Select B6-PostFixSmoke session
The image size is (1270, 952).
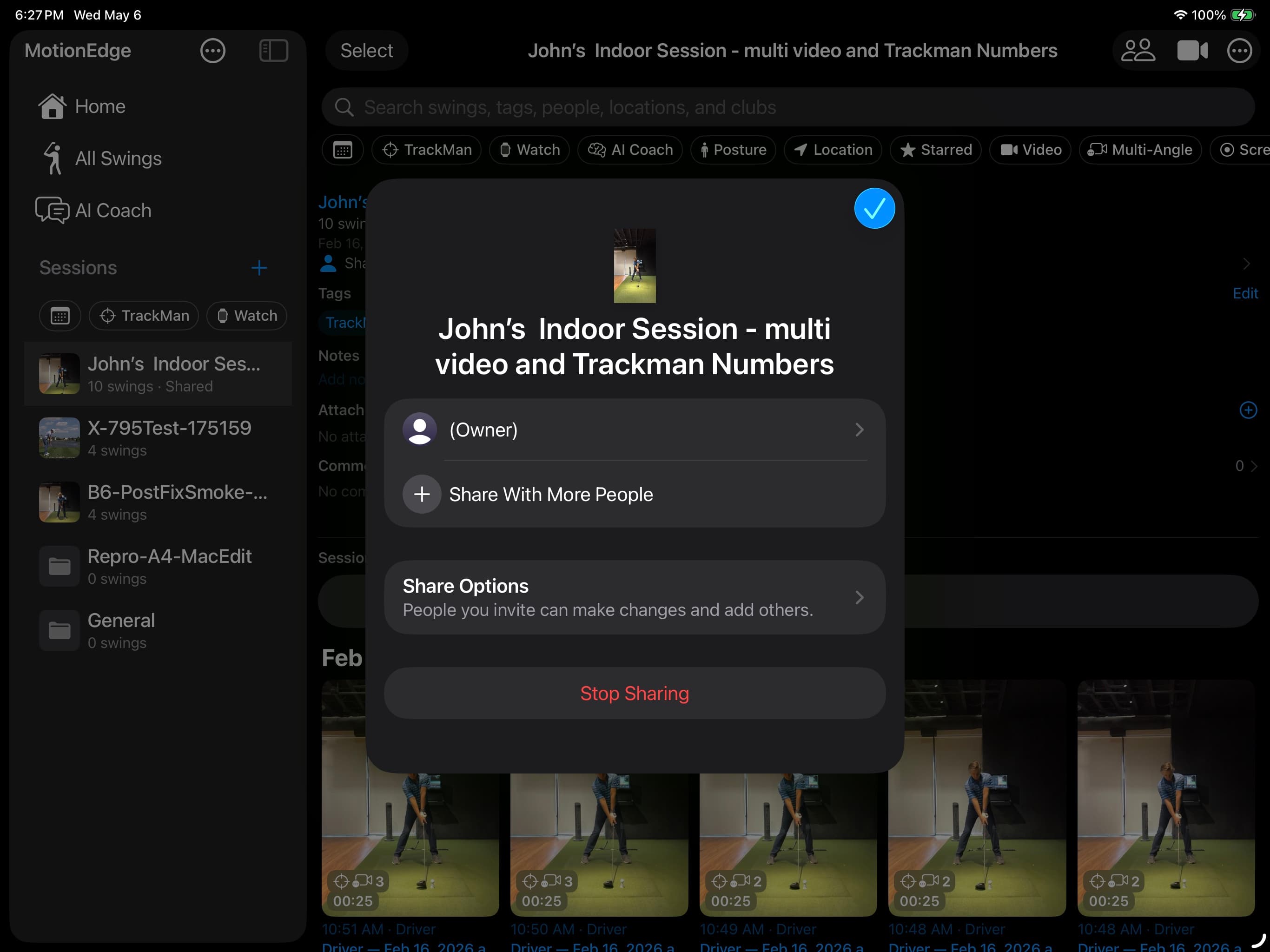pos(158,502)
